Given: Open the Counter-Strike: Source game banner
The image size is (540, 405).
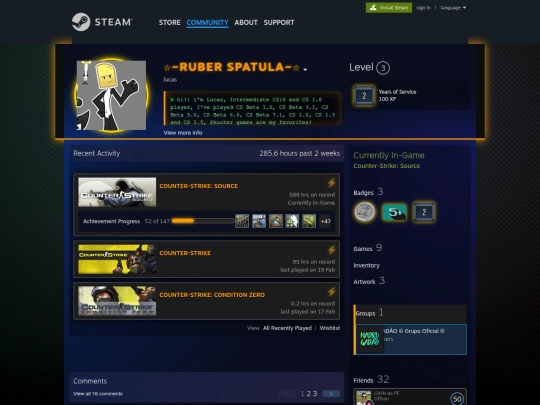Looking at the screenshot, I should tap(117, 192).
